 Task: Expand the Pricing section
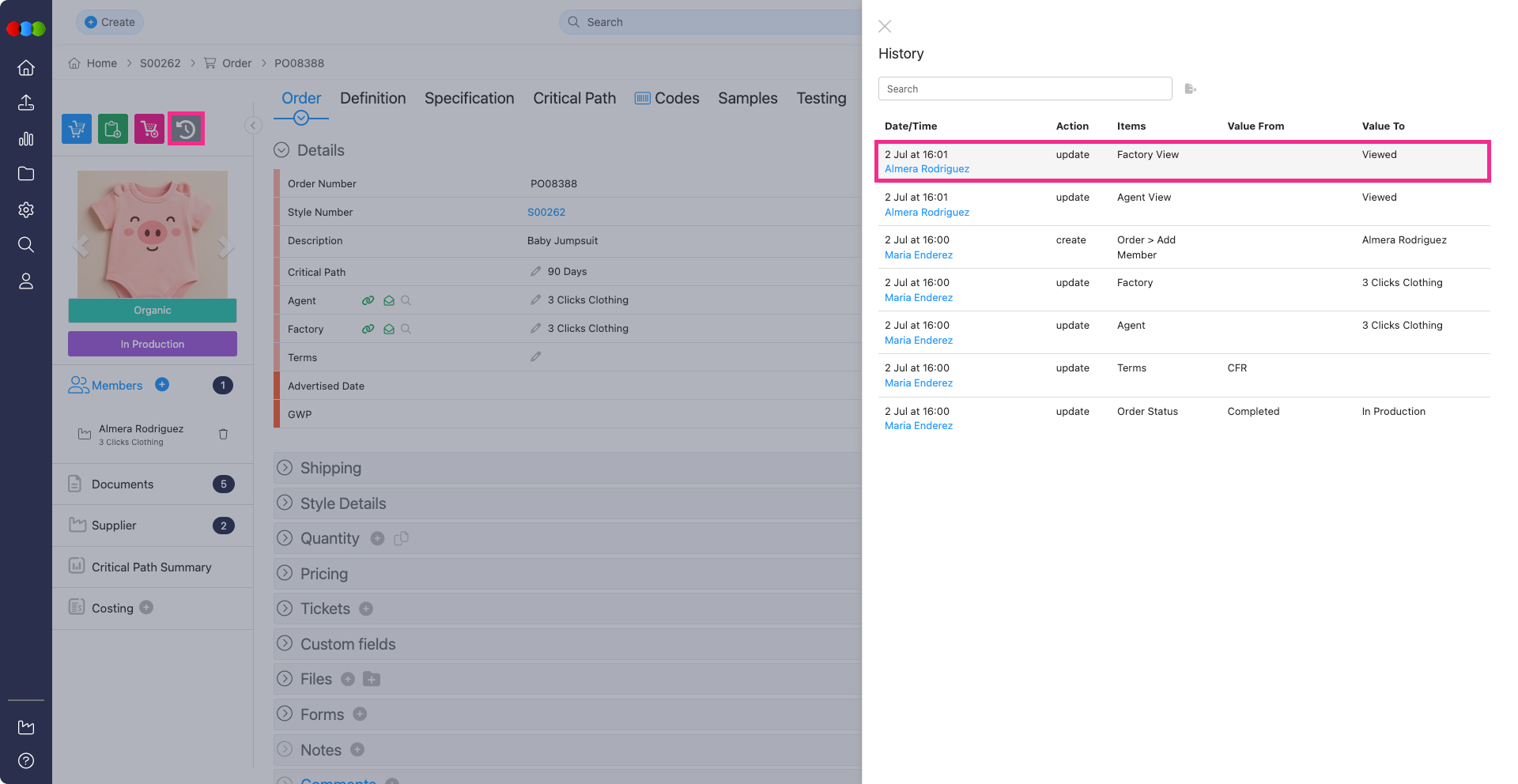pyautogui.click(x=285, y=573)
